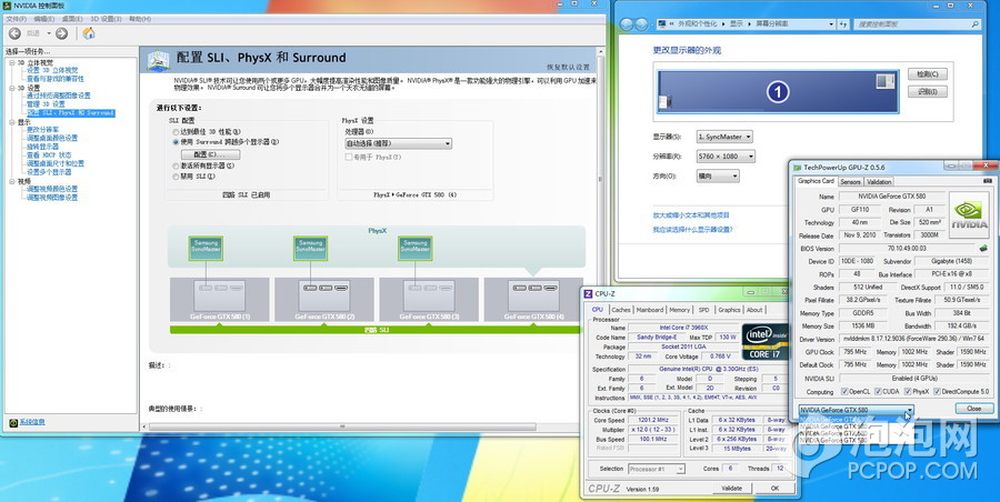Open the 5760 × 1080 resolution dropdown

(725, 157)
